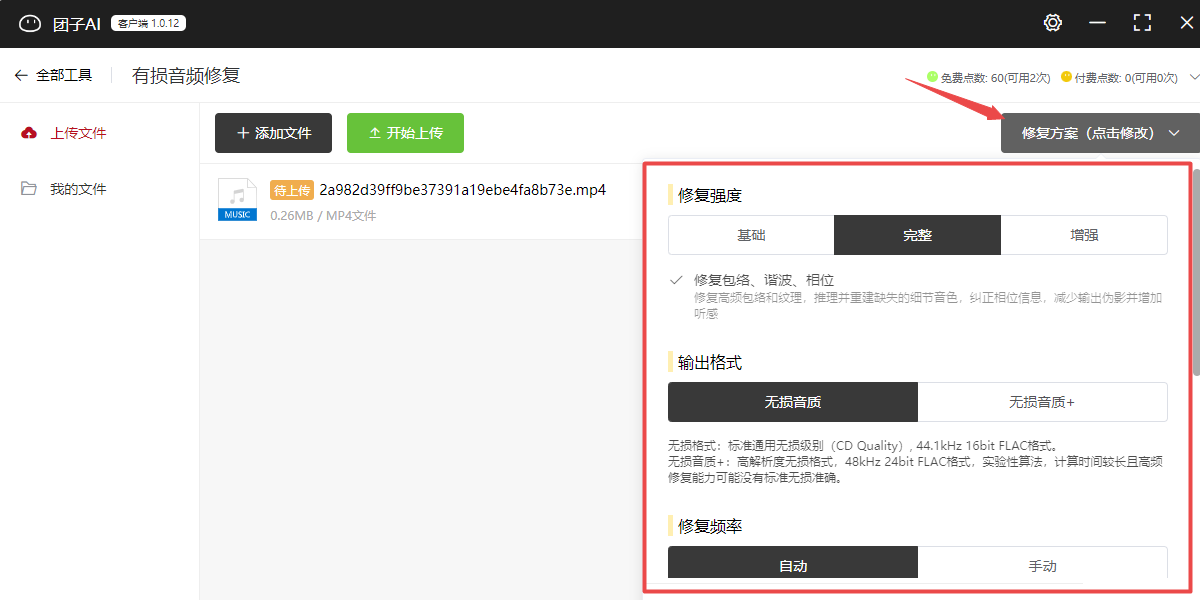Go back to 全部工具
Screen dimensions: 1200x600
coord(53,75)
